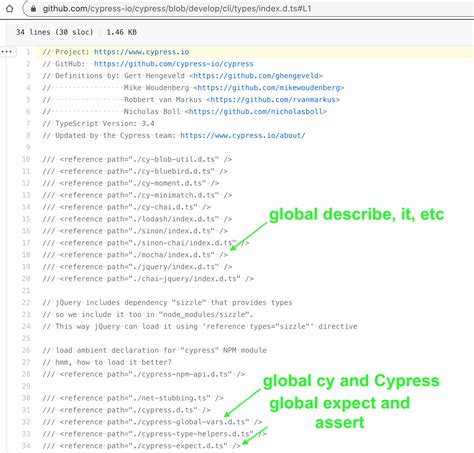Open the cypress.io/about link
474x453 pixels.
coord(243,136)
